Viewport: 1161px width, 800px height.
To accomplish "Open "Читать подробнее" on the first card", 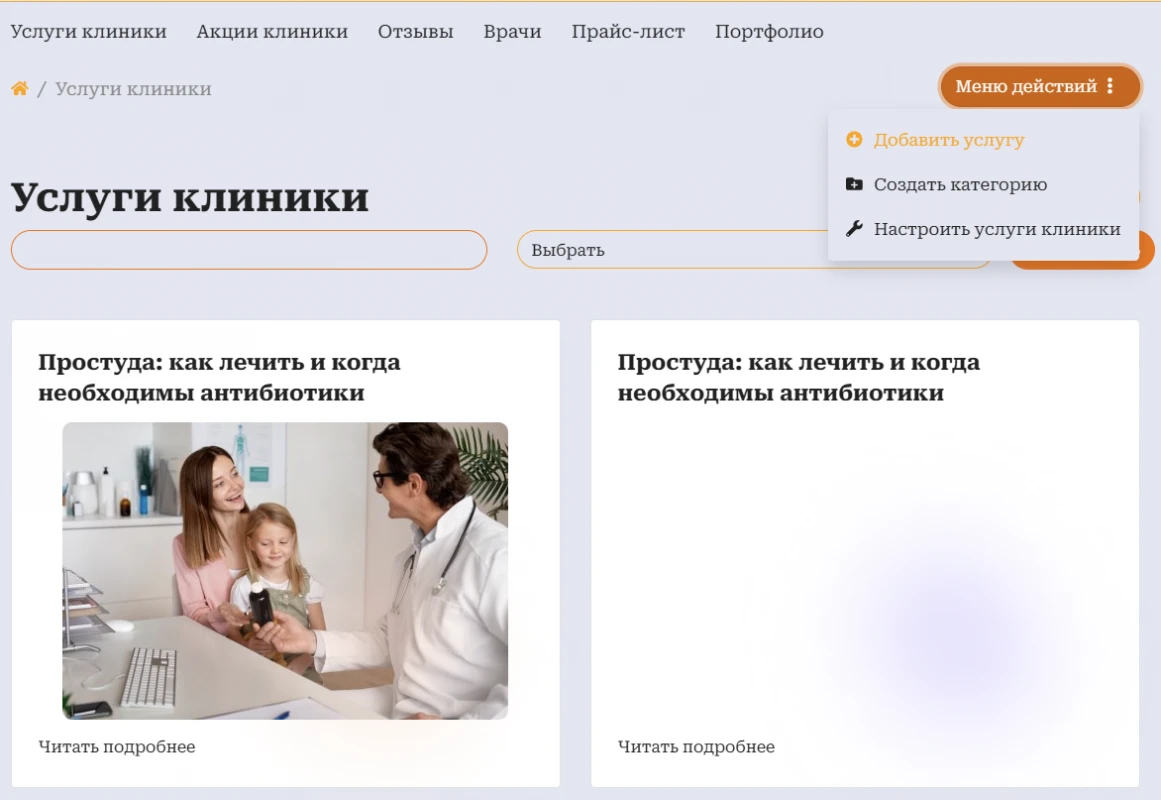I will click(117, 745).
